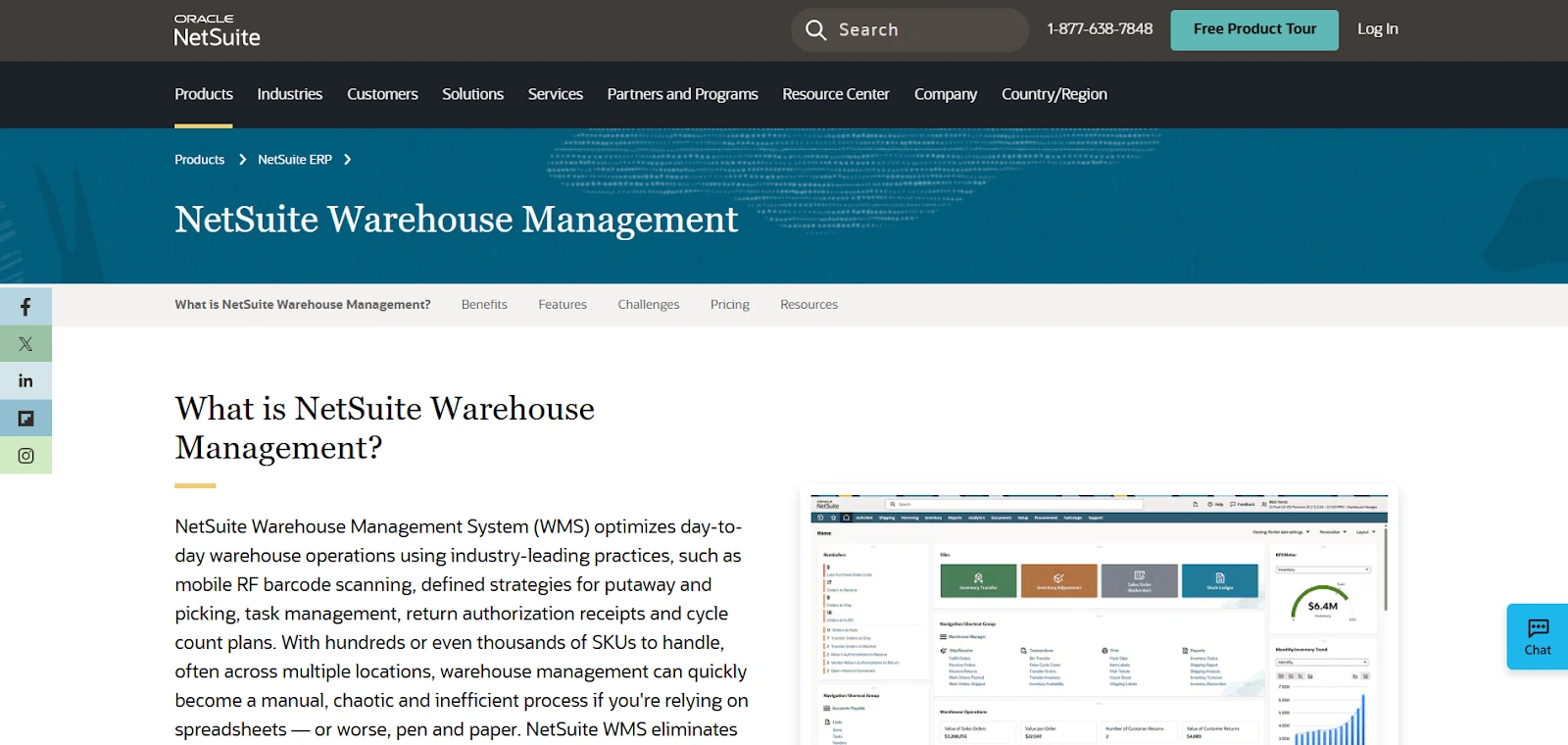This screenshot has width=1568, height=745.
Task: Call link 1-877-638-7848
Action: [1100, 29]
